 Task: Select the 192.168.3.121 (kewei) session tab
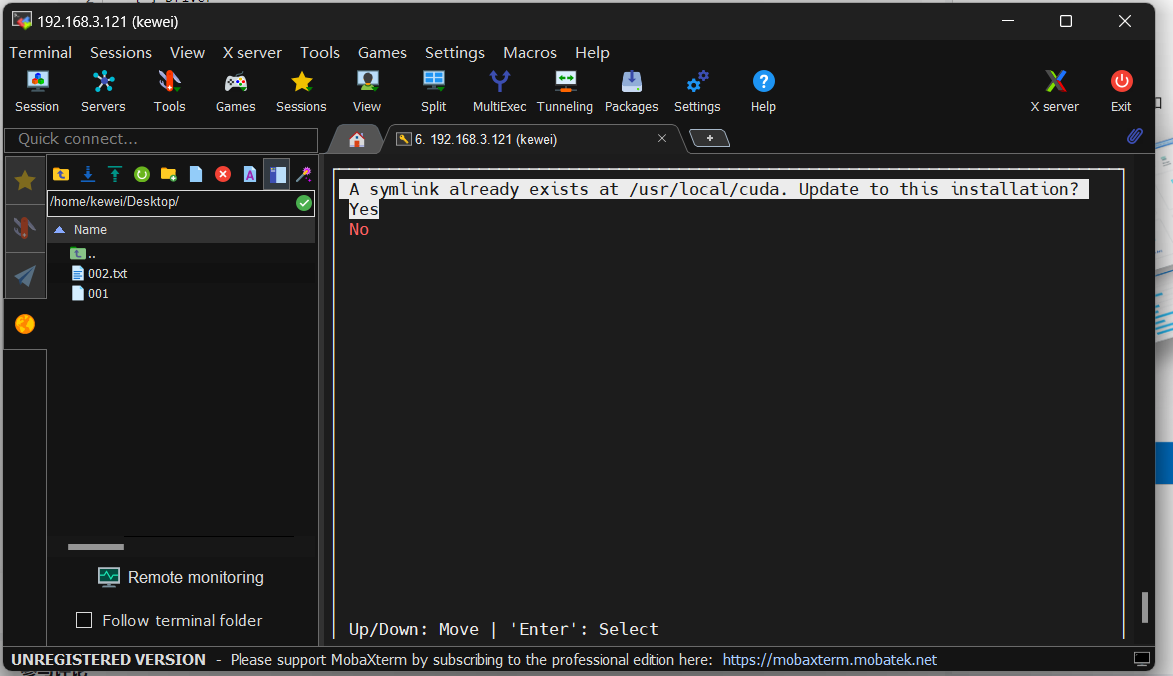click(486, 139)
